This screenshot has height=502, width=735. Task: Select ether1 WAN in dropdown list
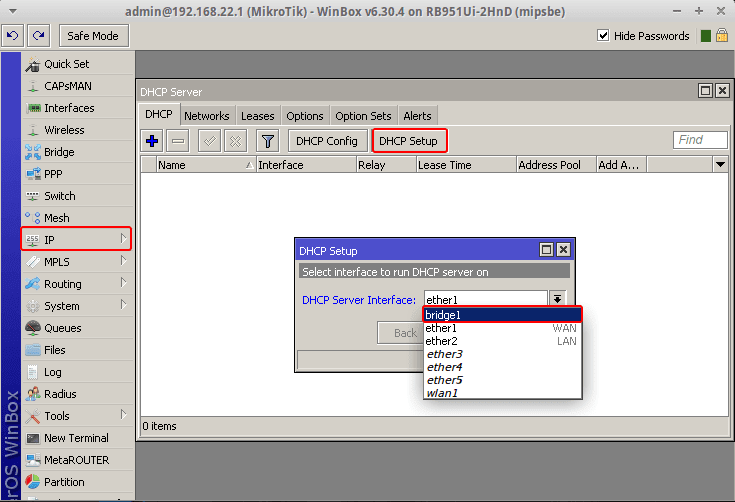(x=502, y=328)
